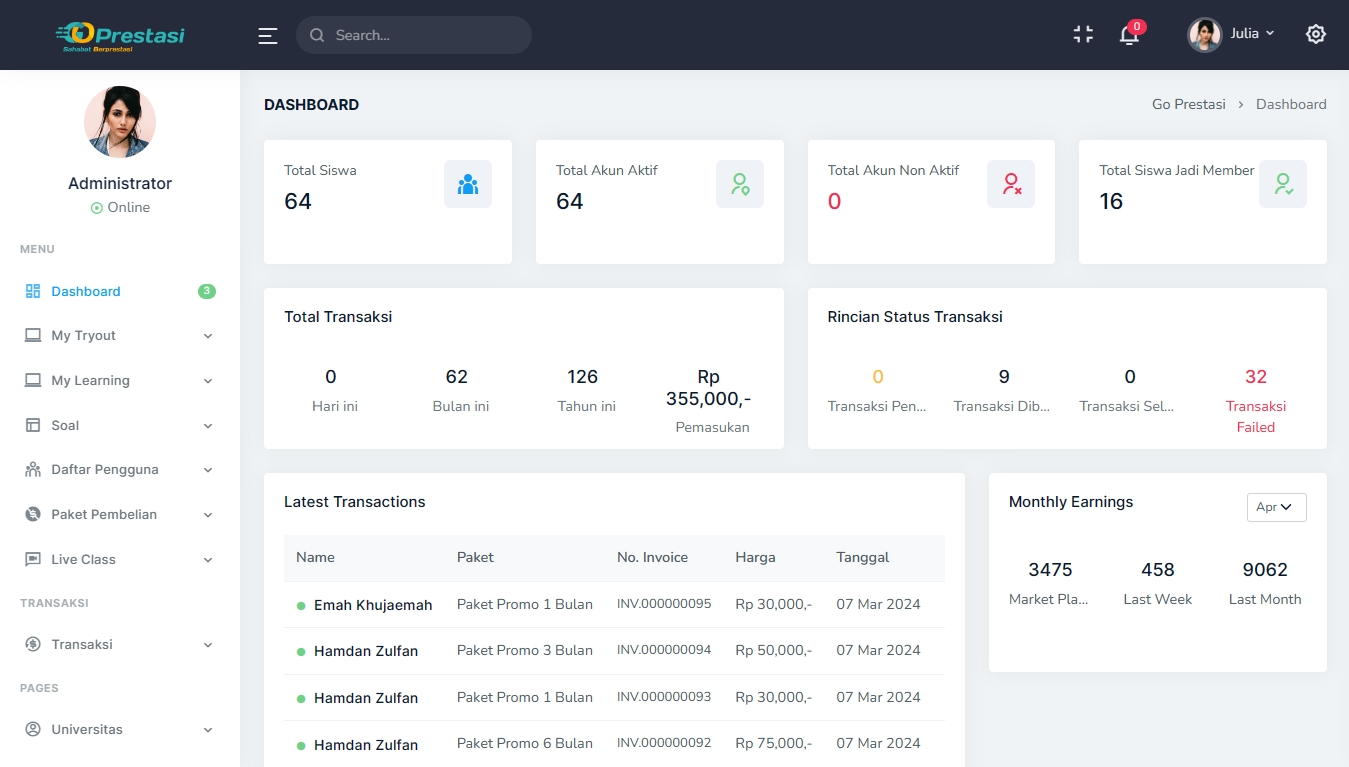The height and width of the screenshot is (767, 1349).
Task: Open notifications bell
Action: (1129, 35)
